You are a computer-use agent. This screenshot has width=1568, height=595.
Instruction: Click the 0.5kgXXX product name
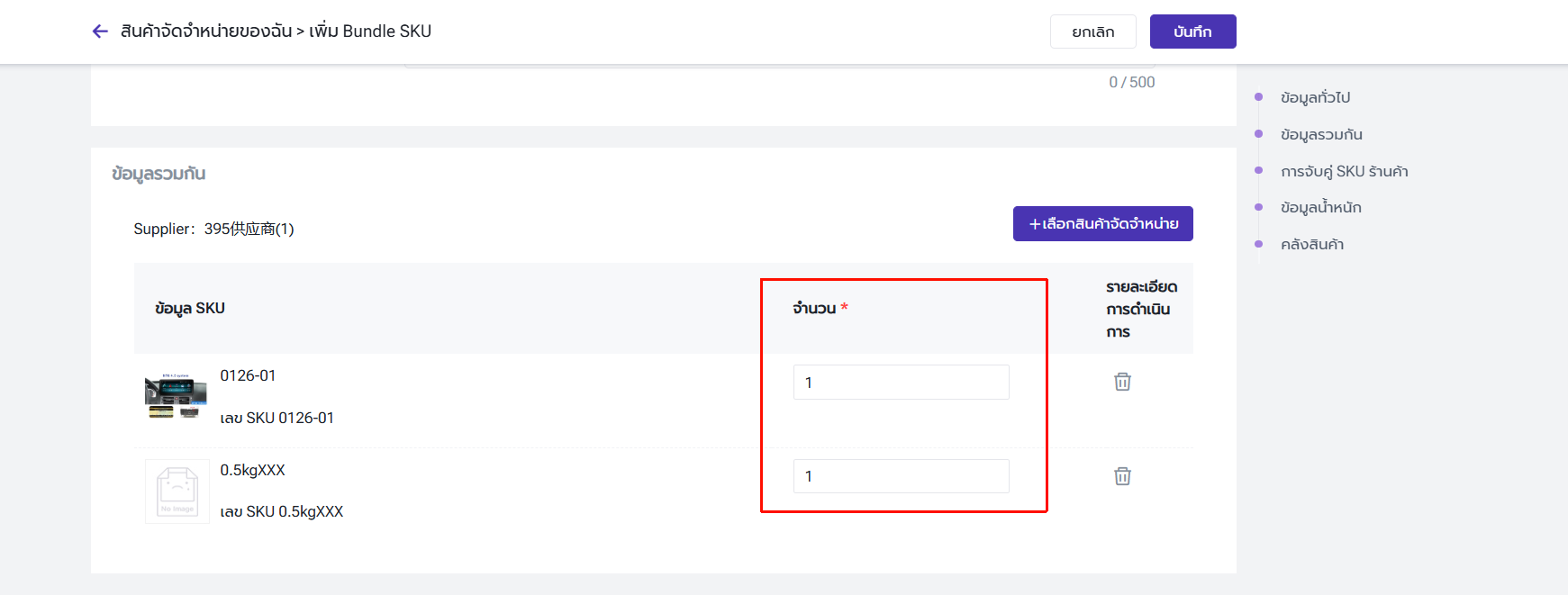coord(252,470)
